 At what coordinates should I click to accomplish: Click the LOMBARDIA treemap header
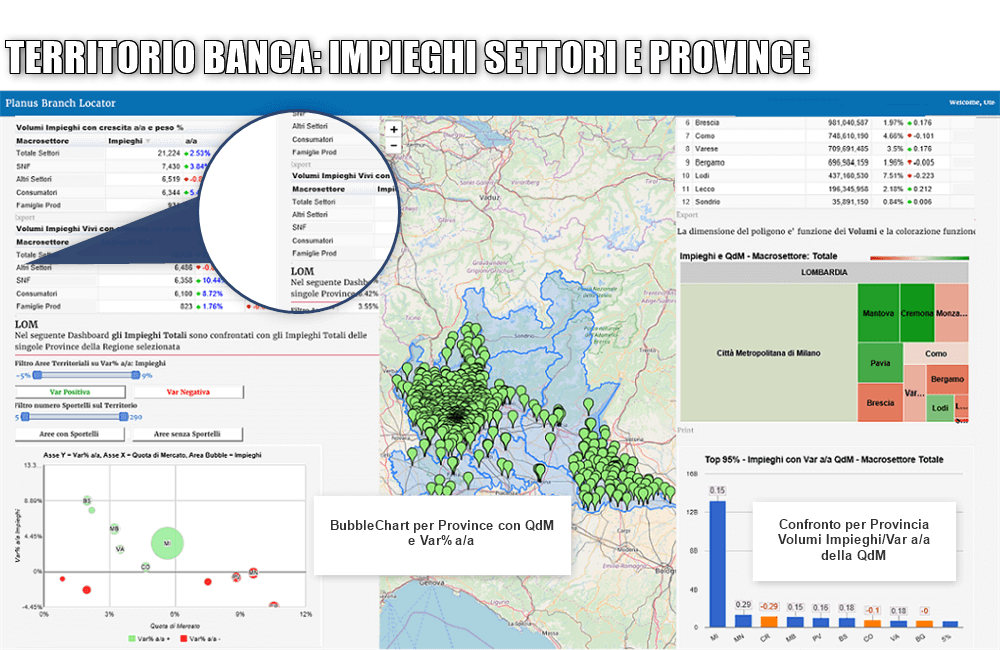pos(824,272)
